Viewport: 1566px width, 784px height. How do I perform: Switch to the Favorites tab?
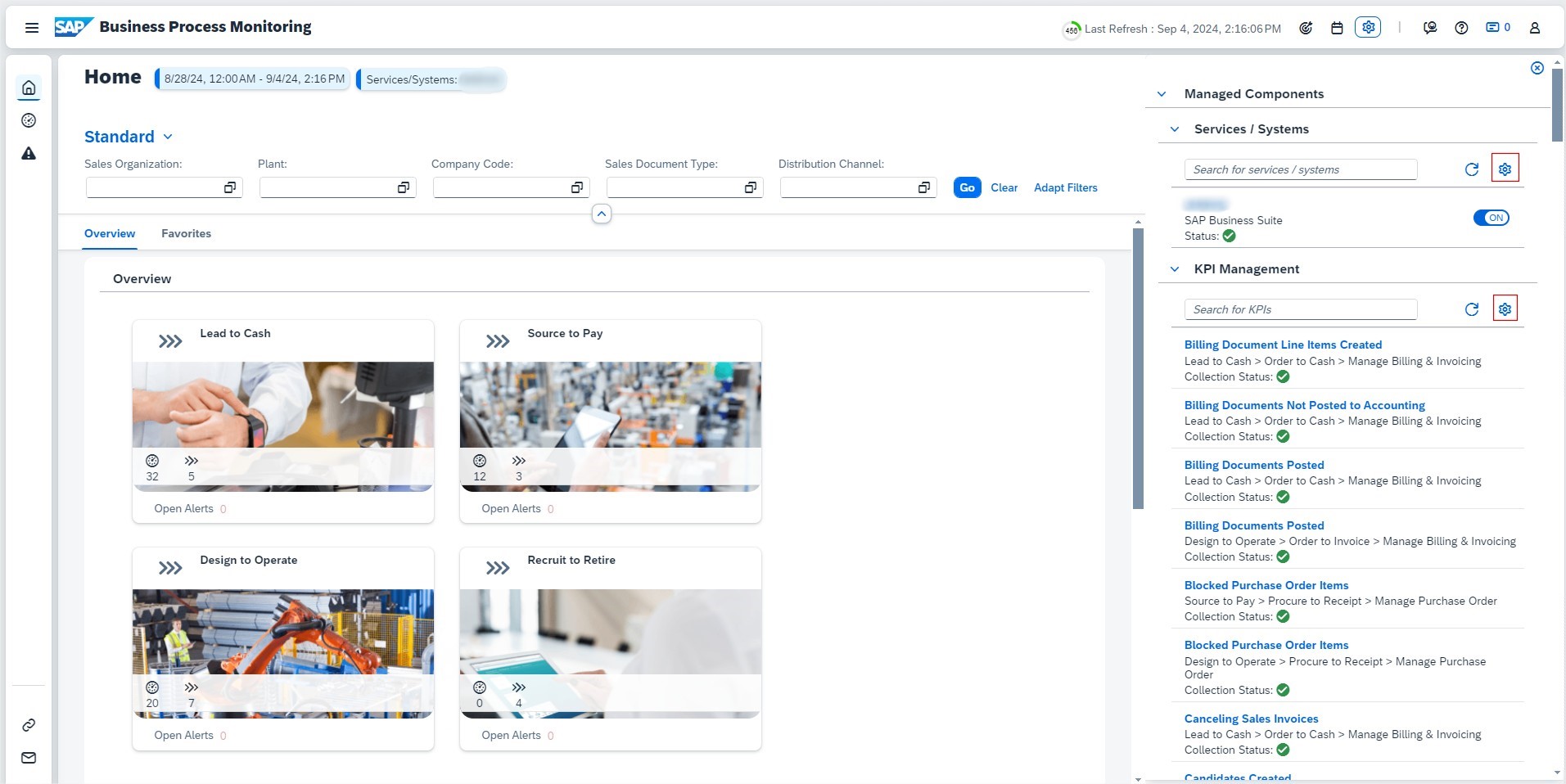tap(186, 234)
